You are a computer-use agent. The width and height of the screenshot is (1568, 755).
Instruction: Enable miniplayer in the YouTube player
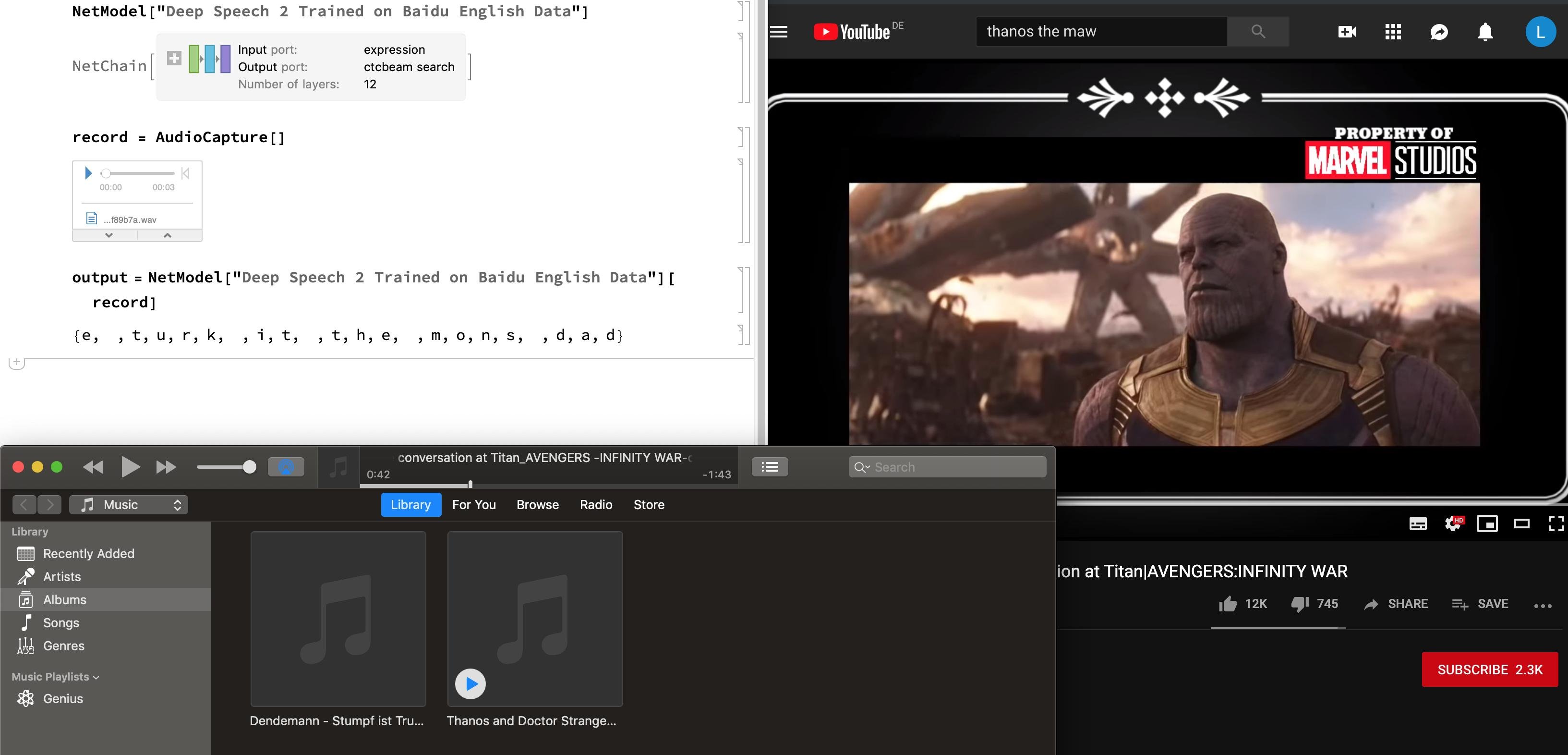(1487, 524)
